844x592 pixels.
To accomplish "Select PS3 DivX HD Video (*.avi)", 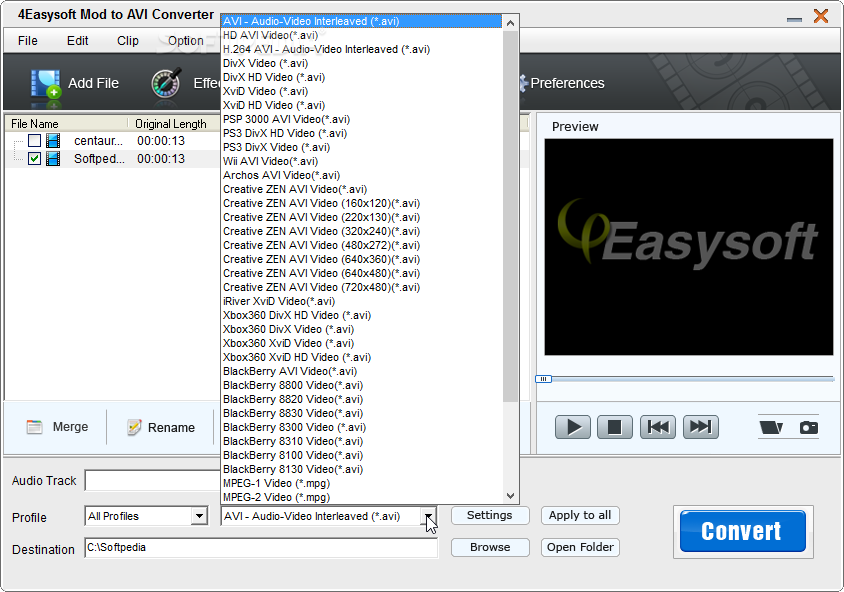I will pyautogui.click(x=362, y=133).
